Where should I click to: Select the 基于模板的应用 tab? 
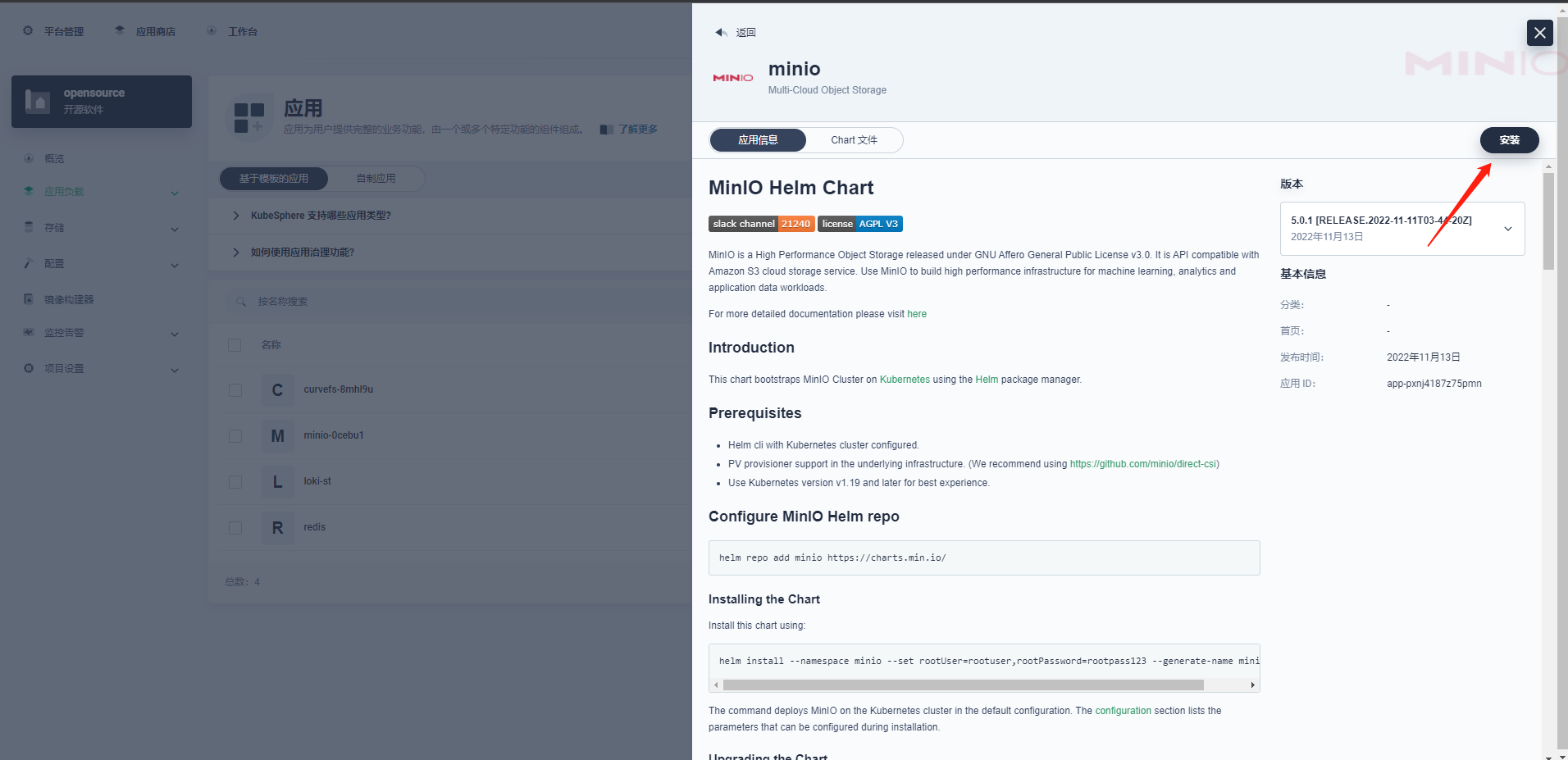(274, 179)
